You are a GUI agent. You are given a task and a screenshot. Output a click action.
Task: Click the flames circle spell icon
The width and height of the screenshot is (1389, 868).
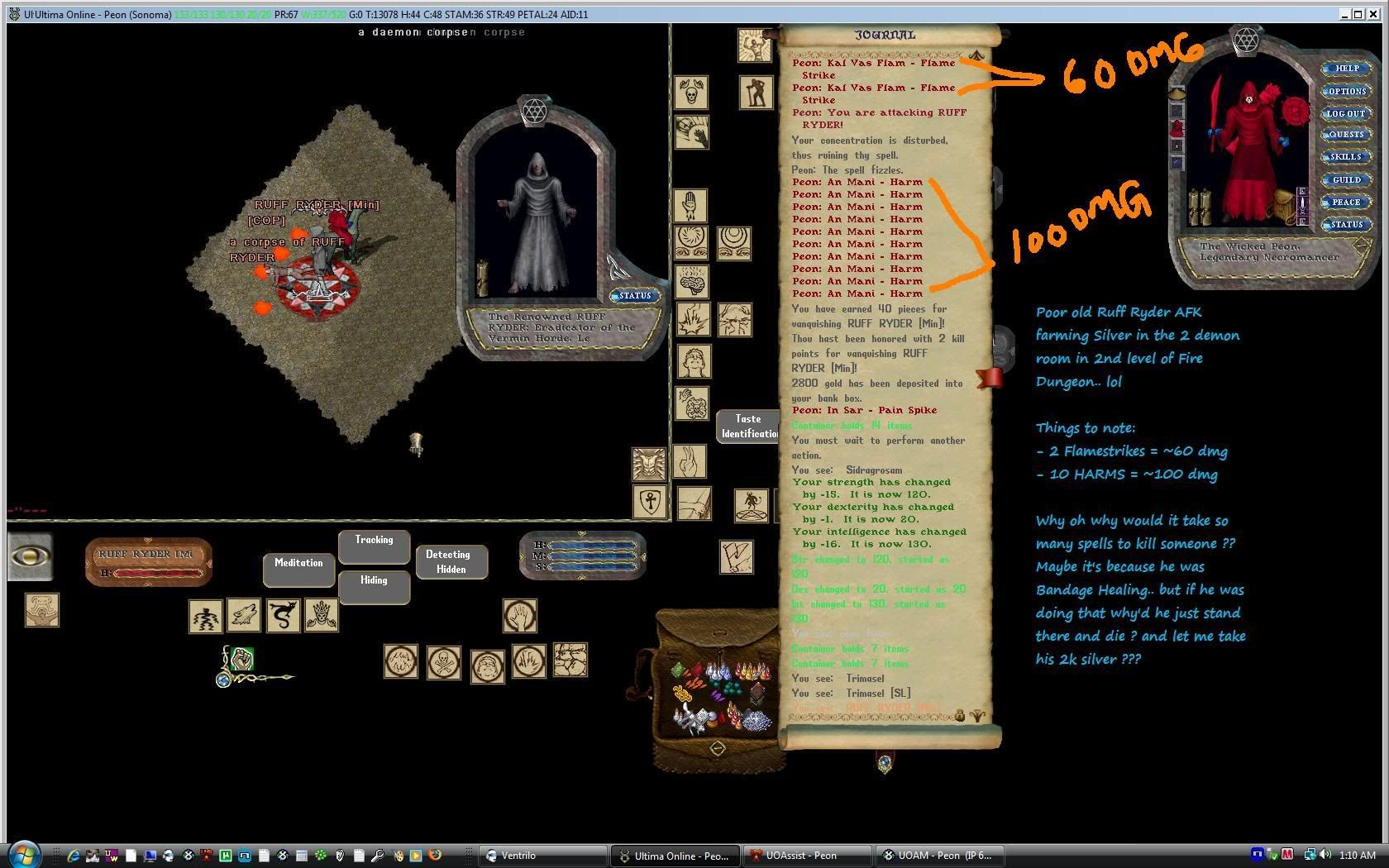(x=528, y=662)
